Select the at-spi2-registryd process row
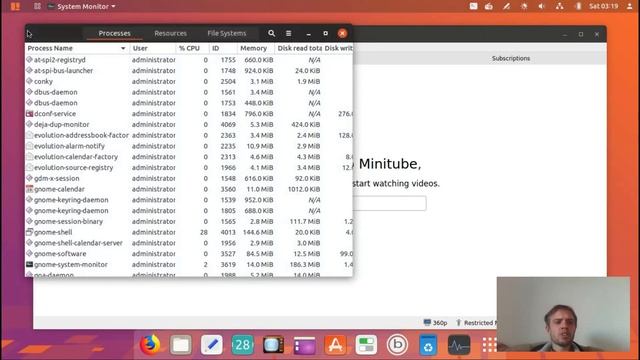This screenshot has width=640, height=360. click(x=189, y=60)
